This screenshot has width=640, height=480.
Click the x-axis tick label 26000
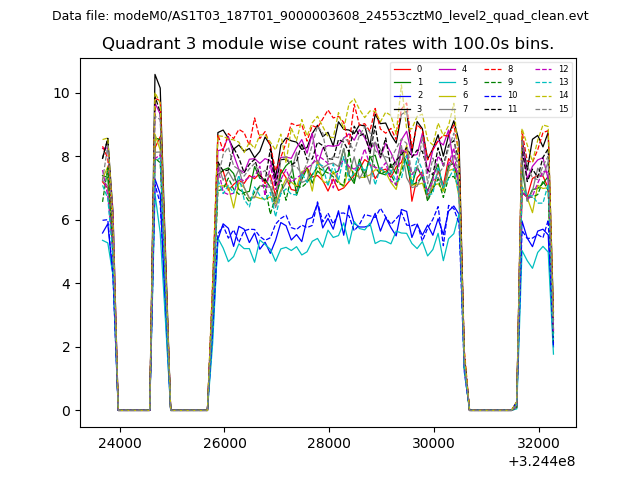click(224, 441)
